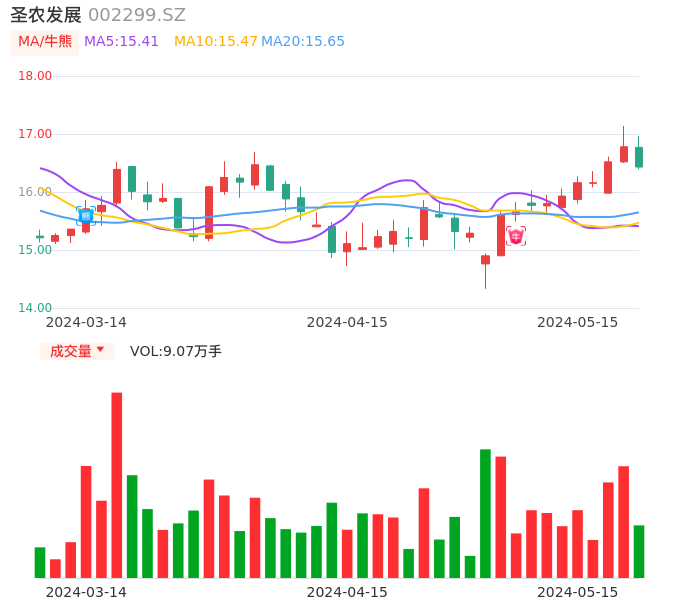
Task: Click the highest red candlestick near 17.00
Action: coord(624,154)
